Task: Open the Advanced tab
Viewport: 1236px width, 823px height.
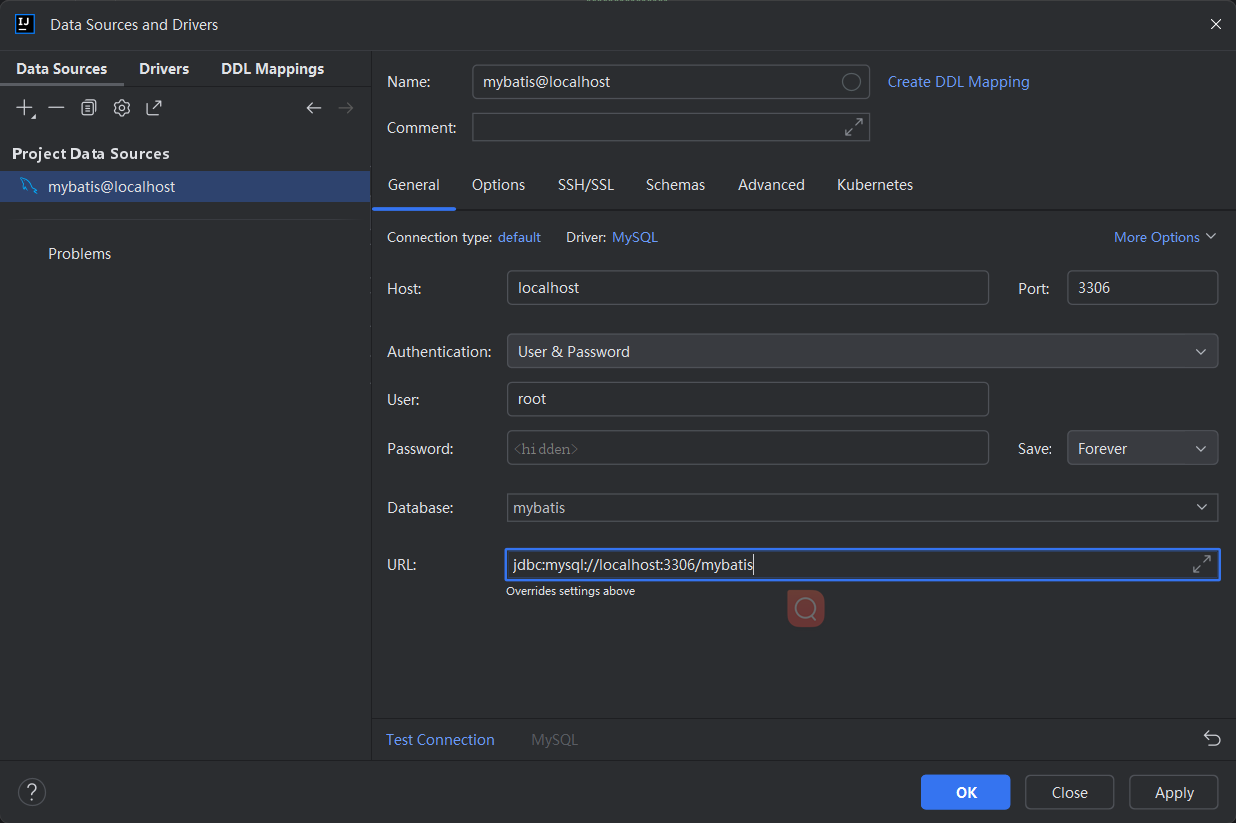Action: [x=771, y=185]
